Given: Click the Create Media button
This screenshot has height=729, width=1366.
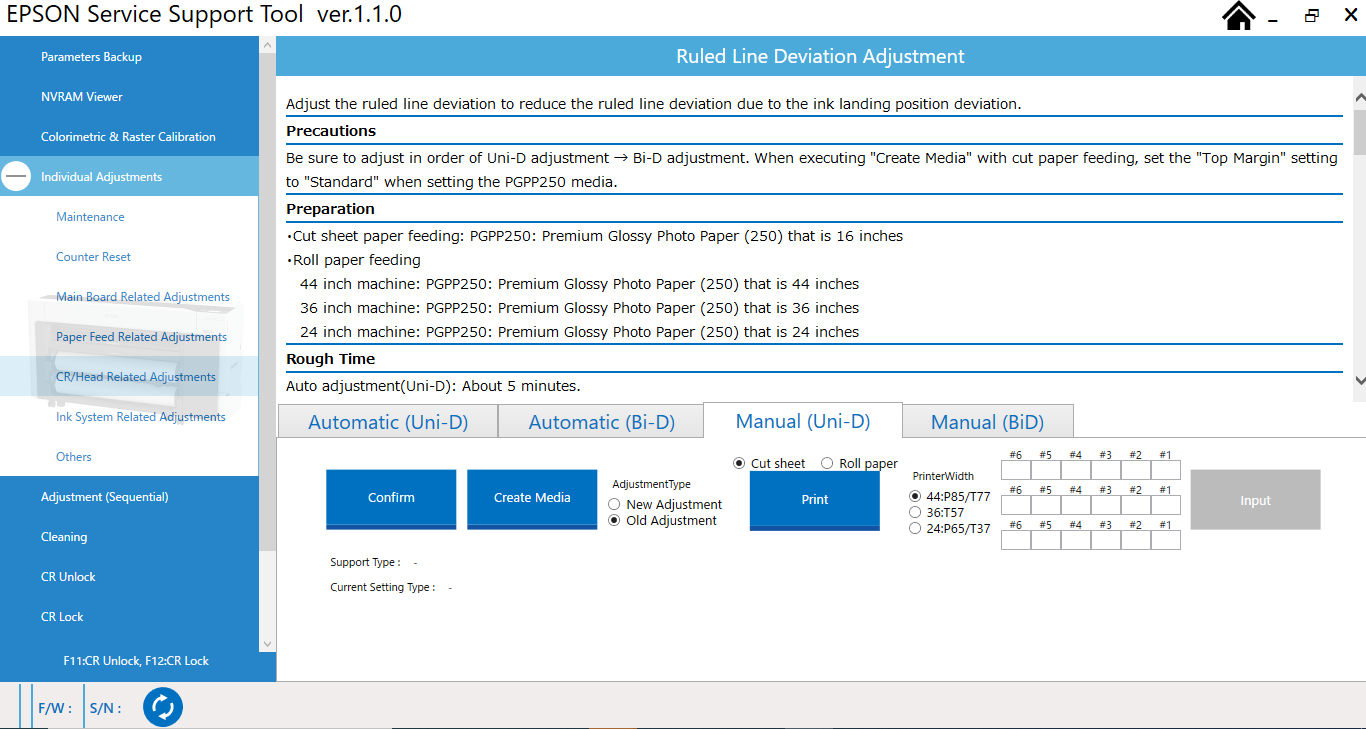Looking at the screenshot, I should coord(532,499).
